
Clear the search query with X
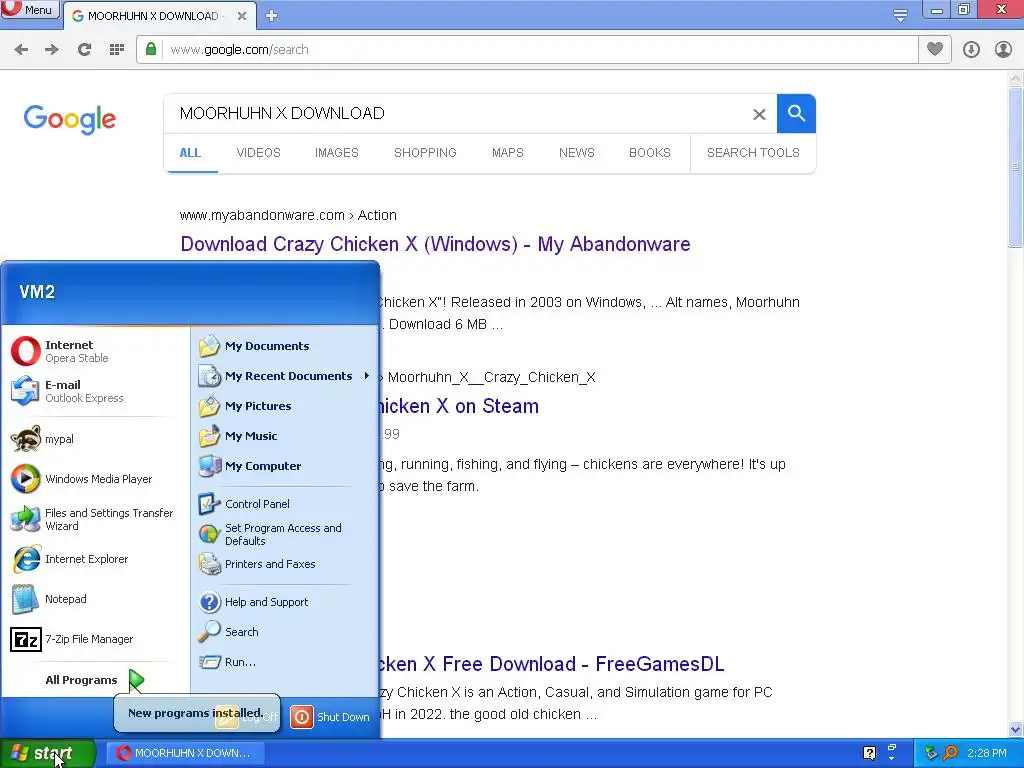point(759,114)
